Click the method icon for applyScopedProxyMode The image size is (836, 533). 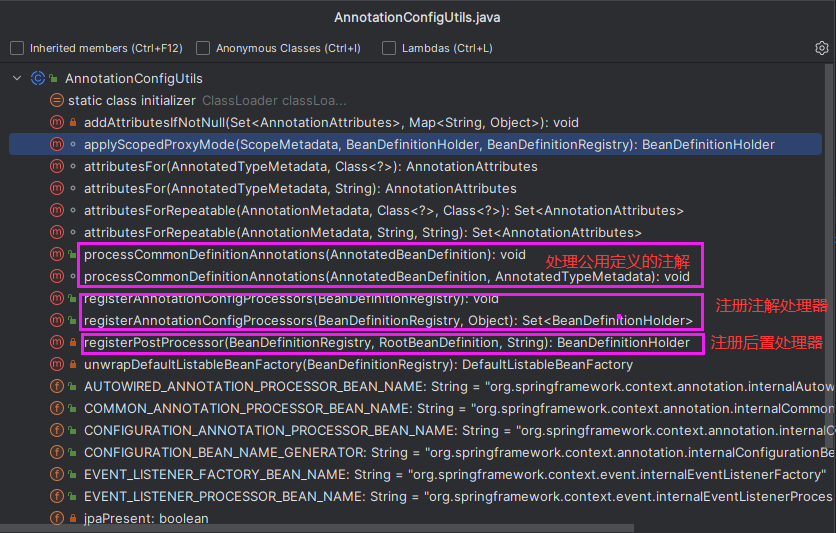57,144
